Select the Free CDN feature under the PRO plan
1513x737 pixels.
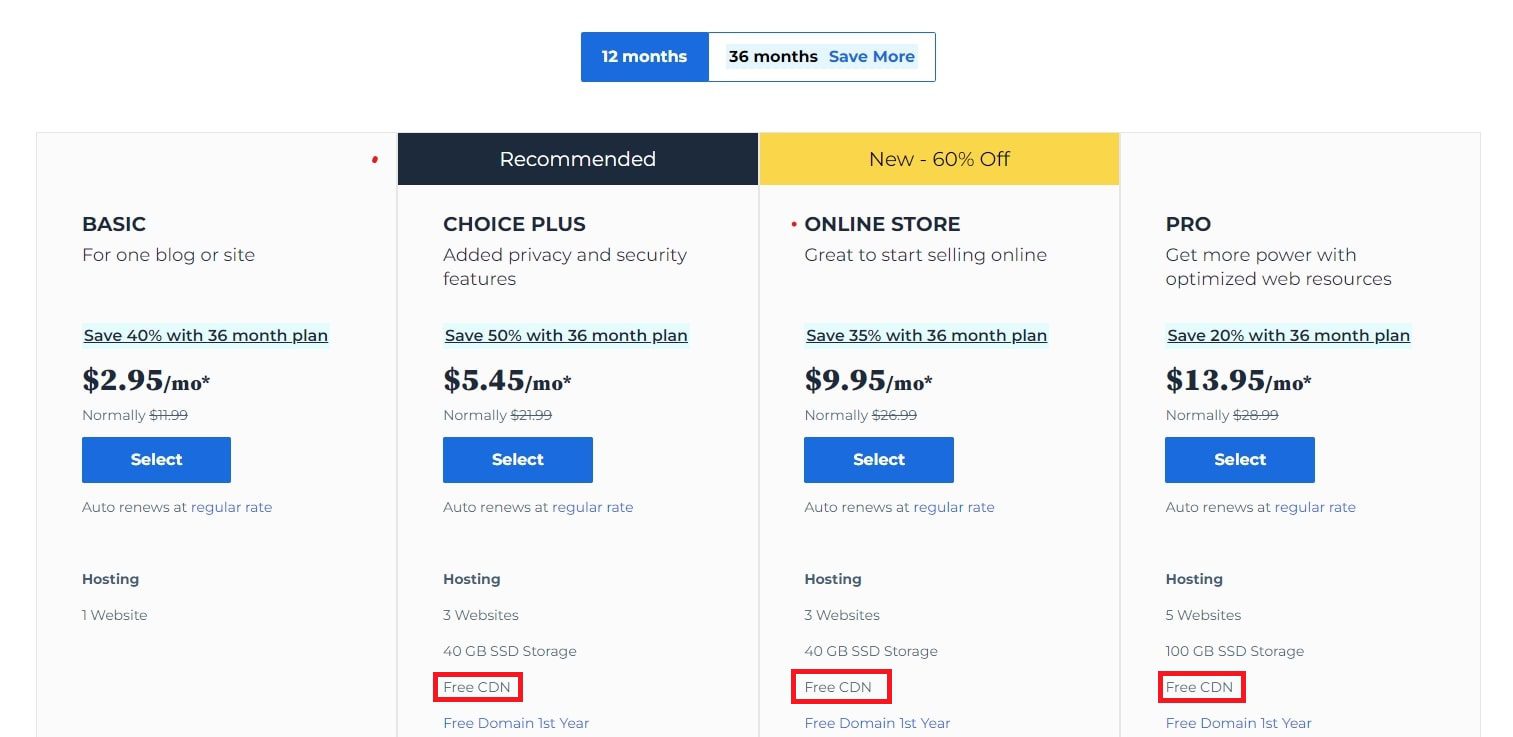(x=1201, y=687)
